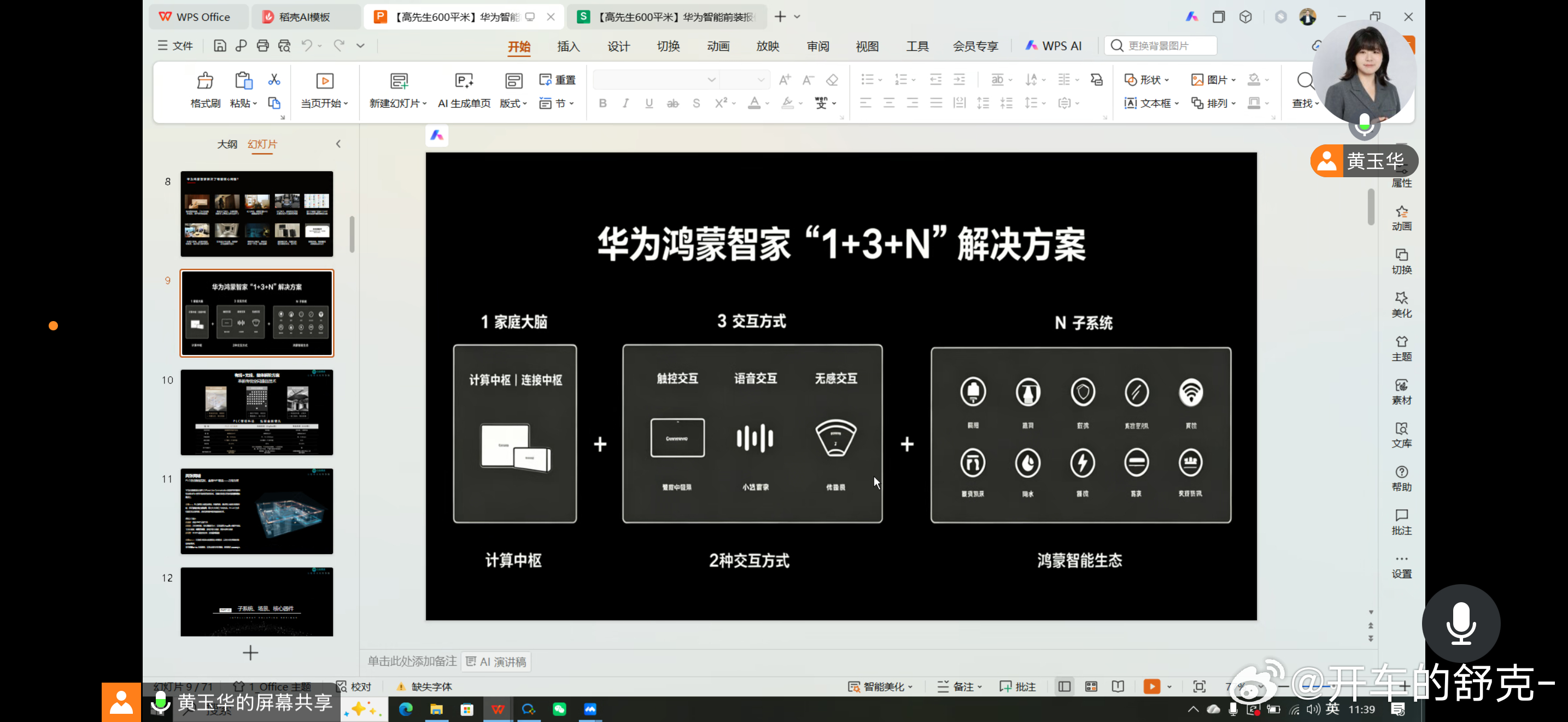Cut selection with the scissors icon
The height and width of the screenshot is (722, 1568).
pos(274,80)
